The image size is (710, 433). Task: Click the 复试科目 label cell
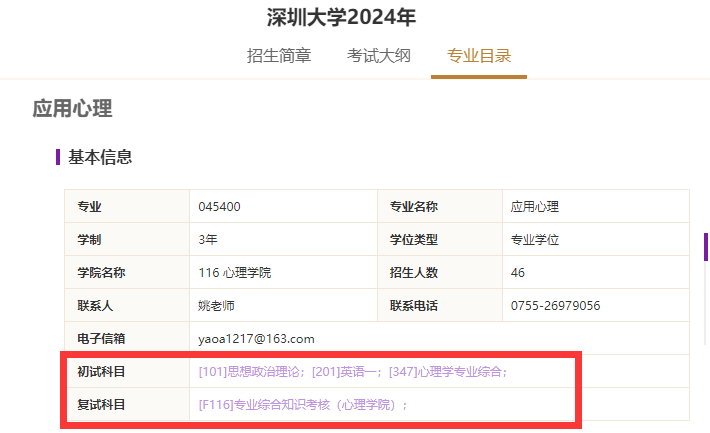(x=127, y=404)
